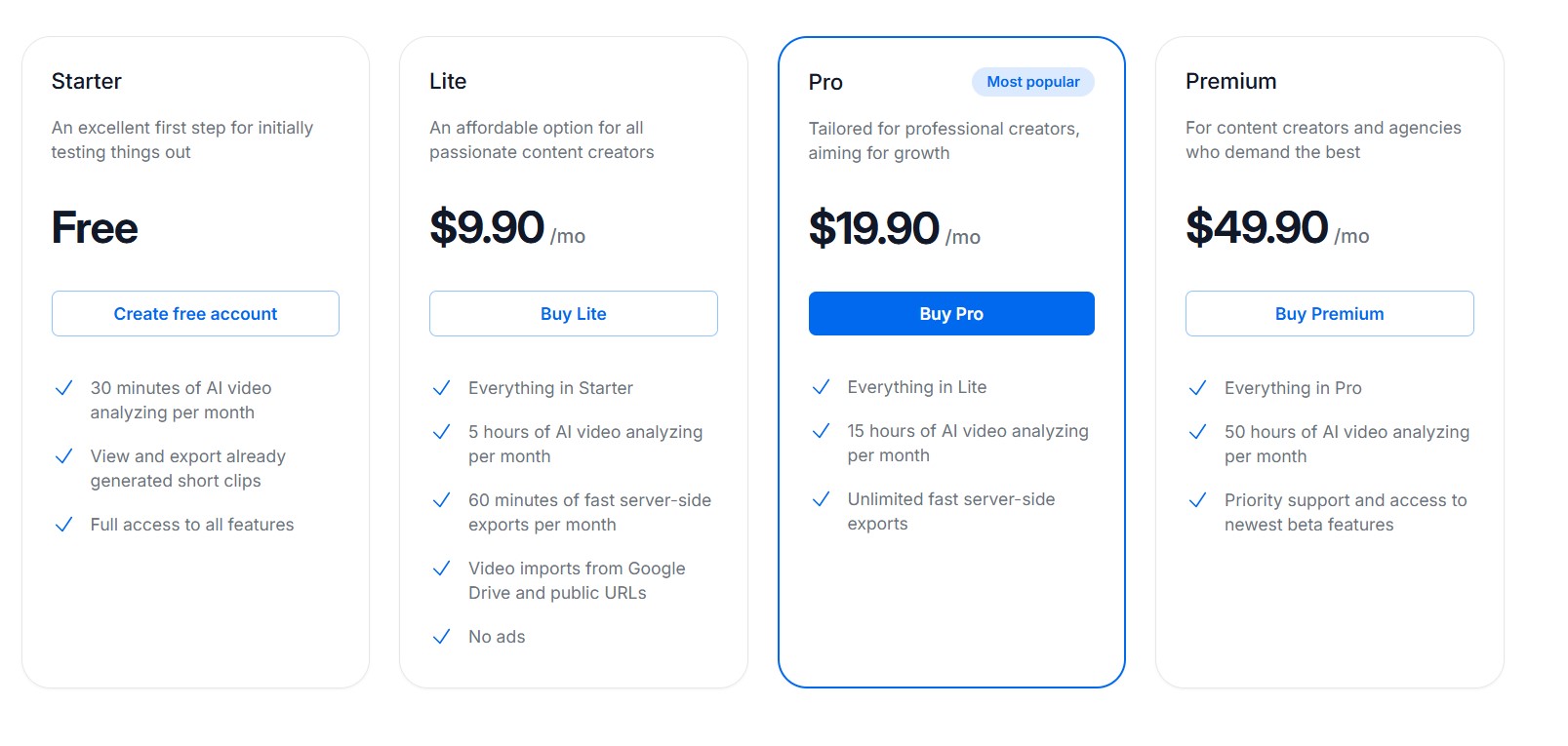The width and height of the screenshot is (1568, 746).
Task: Click checkmark beside Video imports from Google Drive
Action: click(442, 569)
